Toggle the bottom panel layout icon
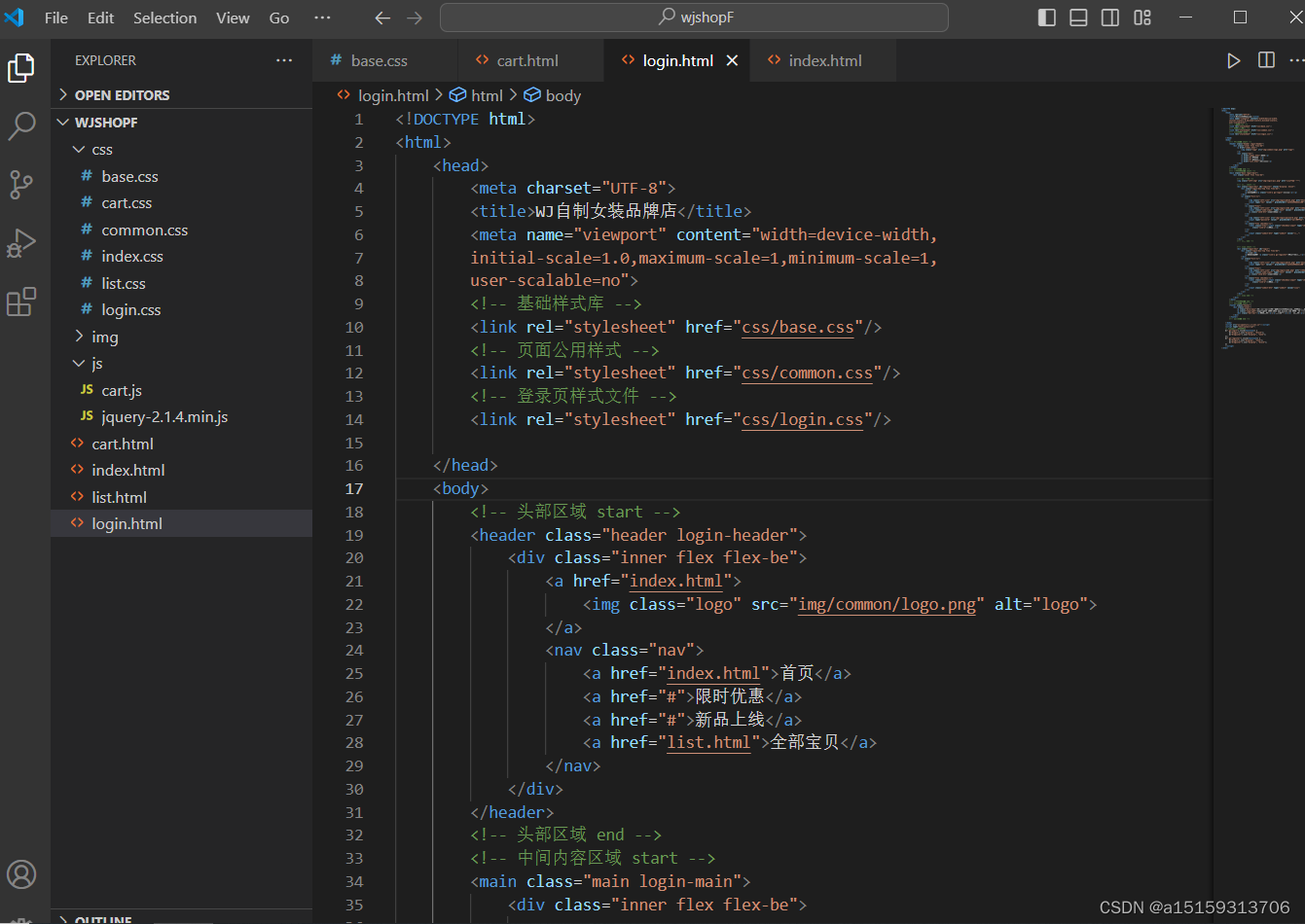 pyautogui.click(x=1078, y=18)
